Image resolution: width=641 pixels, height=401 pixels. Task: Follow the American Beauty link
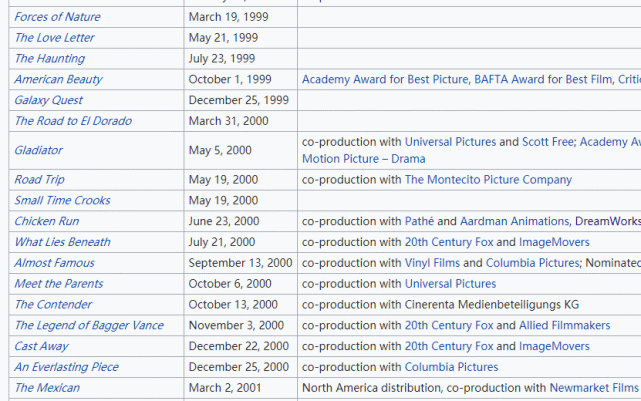(58, 79)
